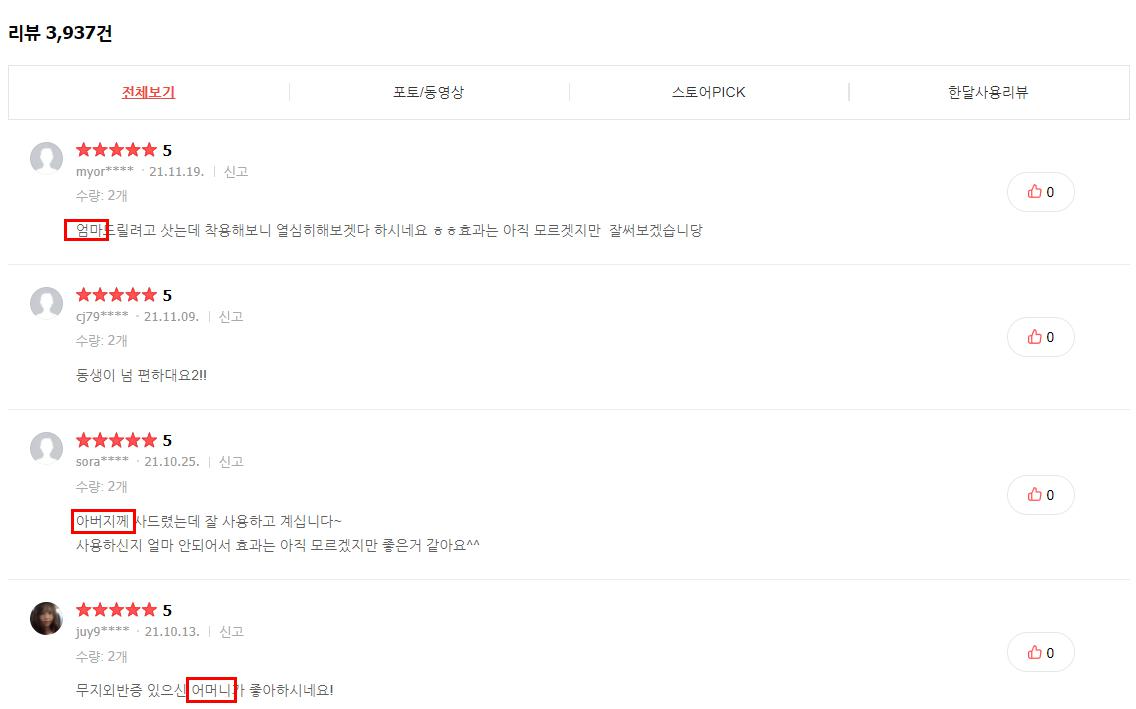Viewport: 1136px width, 709px height.
Task: Open cj79**** default profile avatar
Action: click(x=46, y=303)
